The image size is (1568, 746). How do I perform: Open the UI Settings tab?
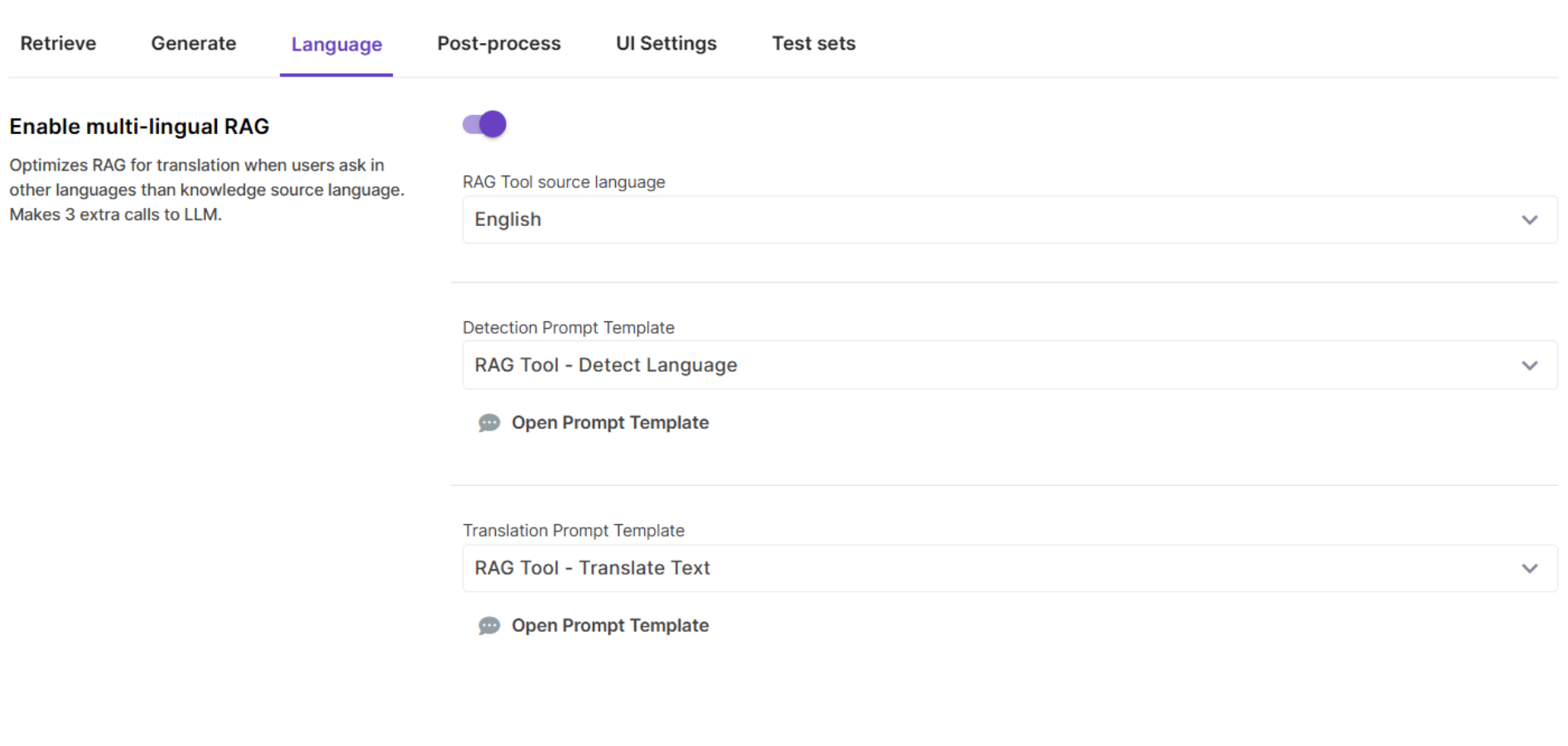point(666,43)
